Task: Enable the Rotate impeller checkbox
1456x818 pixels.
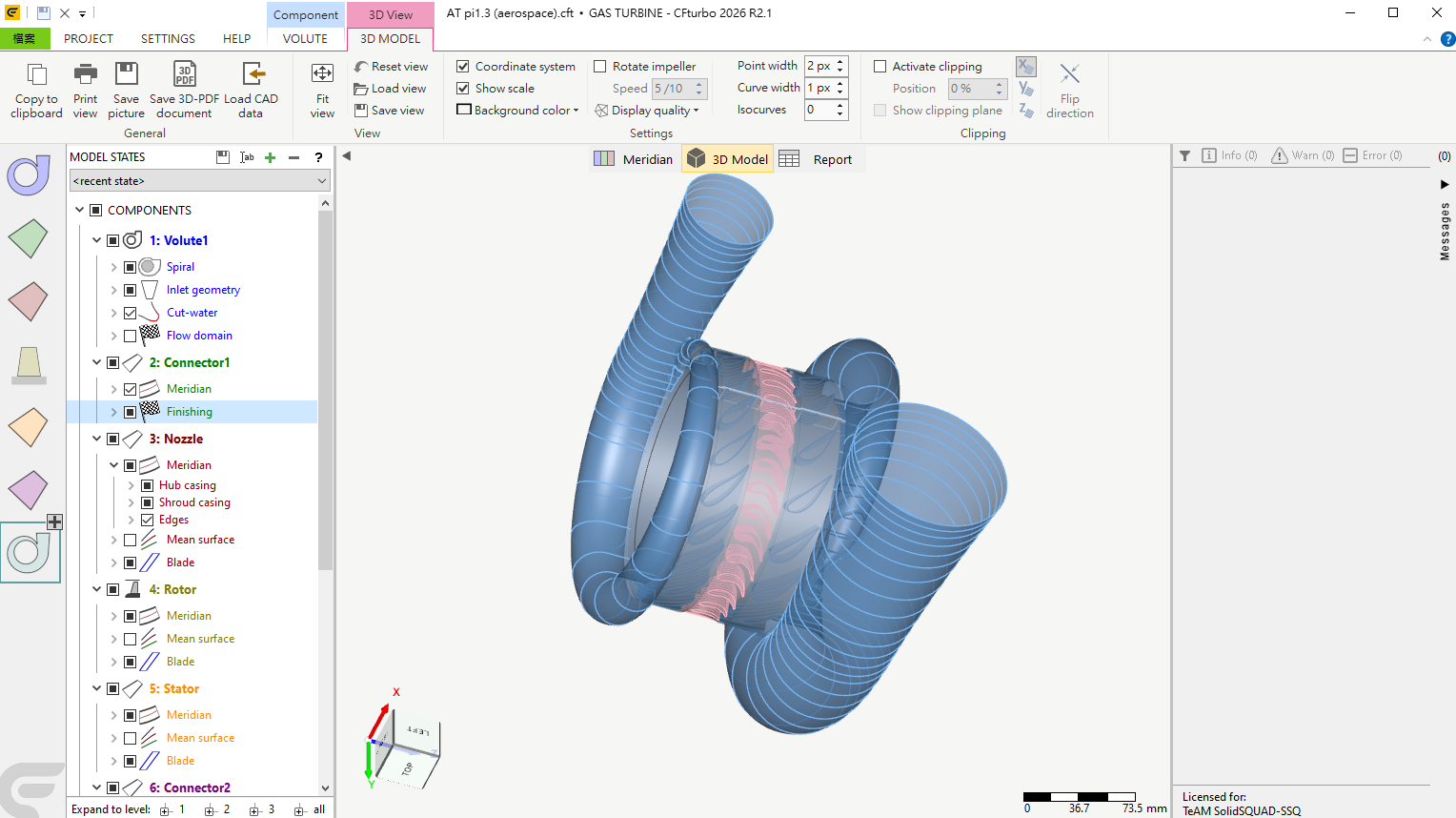Action: tap(600, 66)
